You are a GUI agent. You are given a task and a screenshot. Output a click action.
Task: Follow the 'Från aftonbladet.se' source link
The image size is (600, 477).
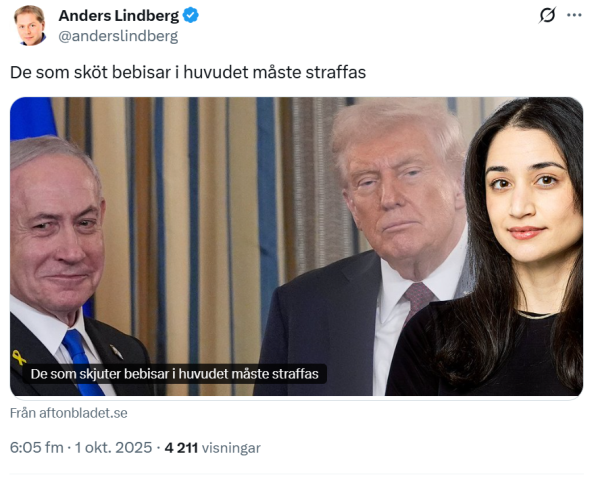pos(68,413)
